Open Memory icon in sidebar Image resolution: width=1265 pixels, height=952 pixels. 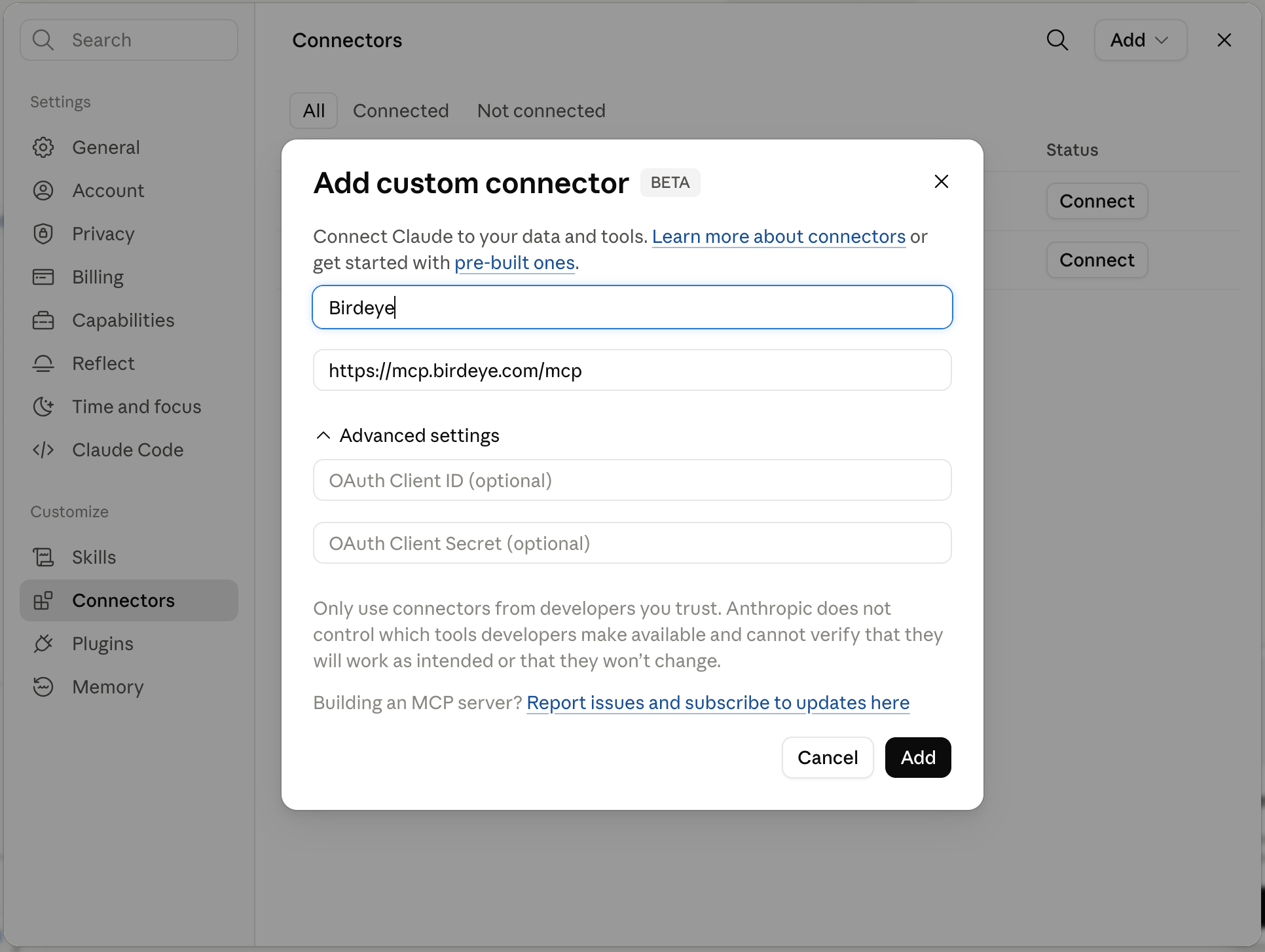point(43,687)
